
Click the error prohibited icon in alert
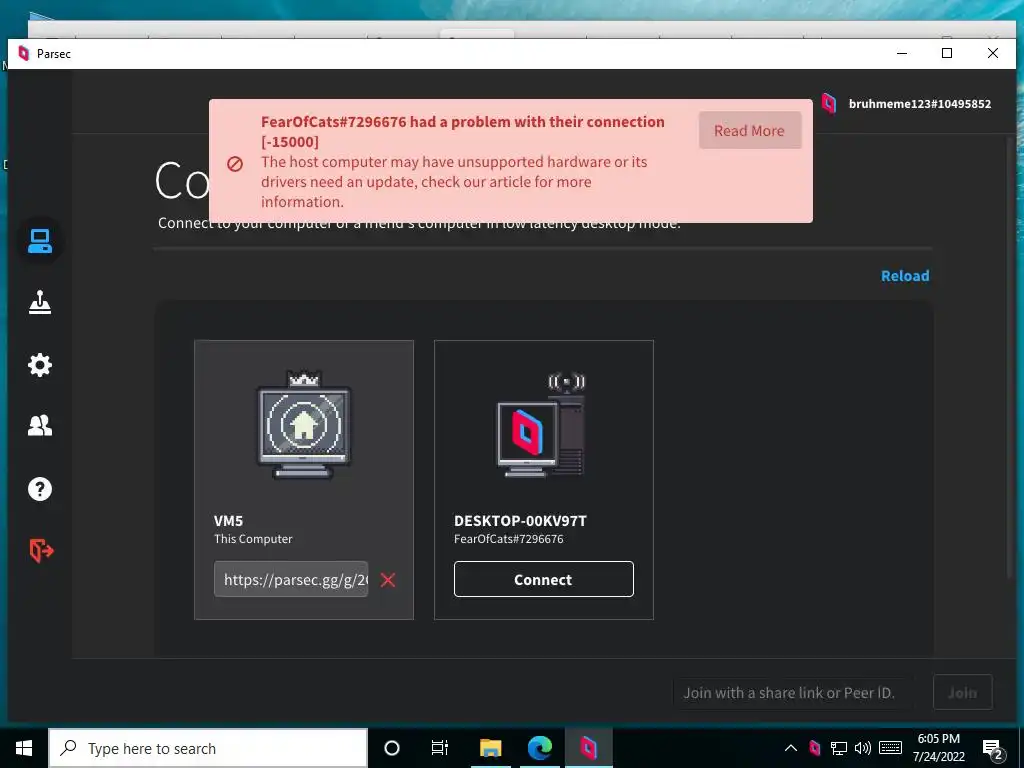coord(235,164)
